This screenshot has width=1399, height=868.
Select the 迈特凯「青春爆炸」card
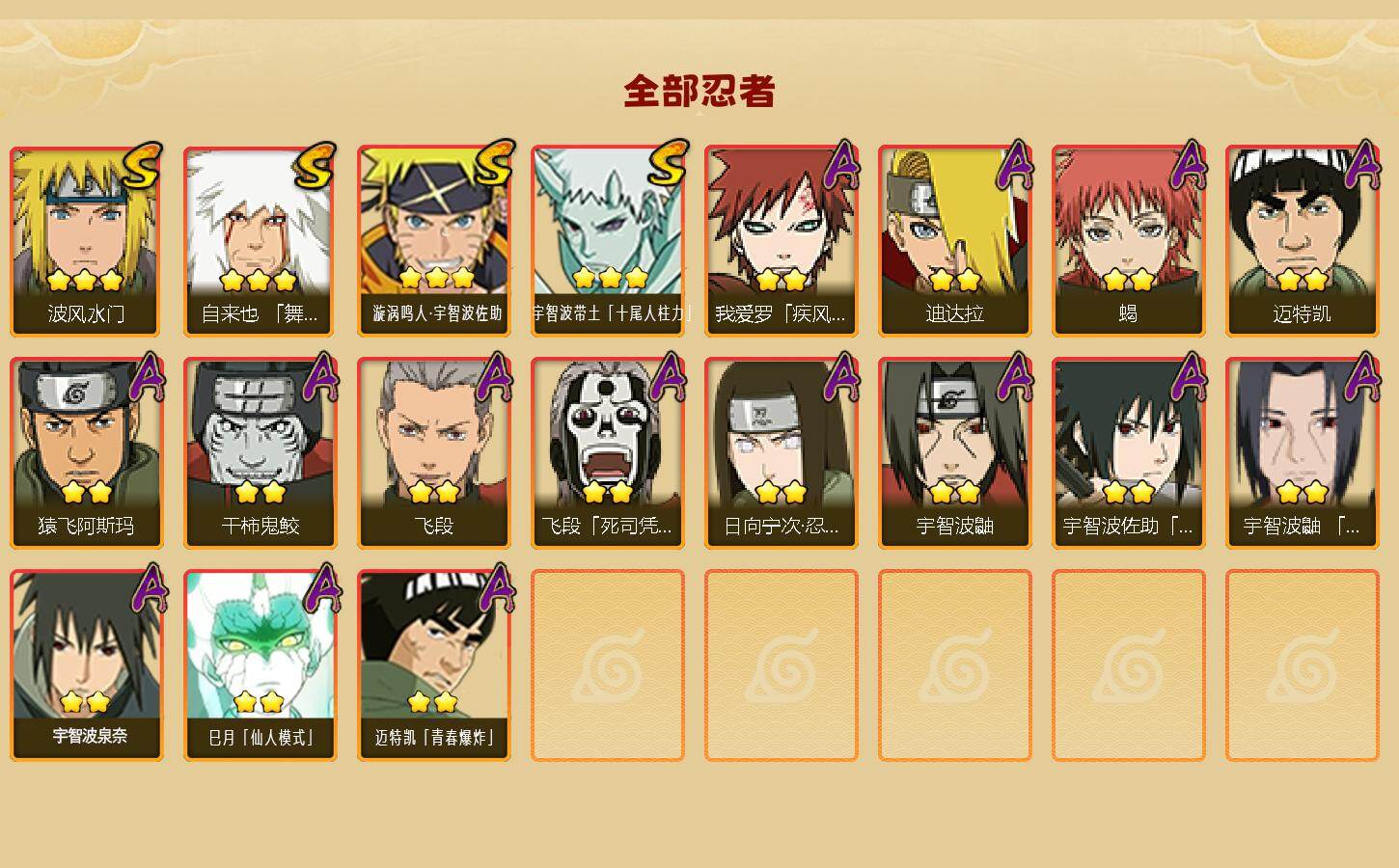click(x=434, y=665)
